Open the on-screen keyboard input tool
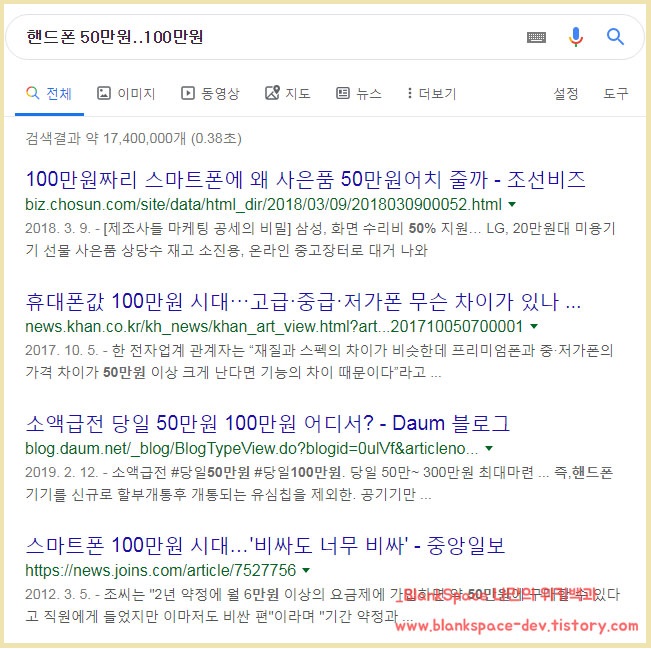The image size is (651, 649). coord(536,37)
